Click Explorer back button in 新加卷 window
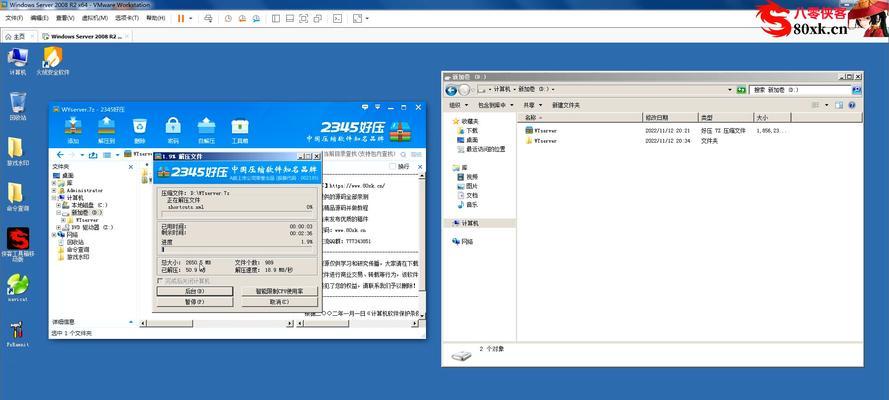 click(x=451, y=90)
